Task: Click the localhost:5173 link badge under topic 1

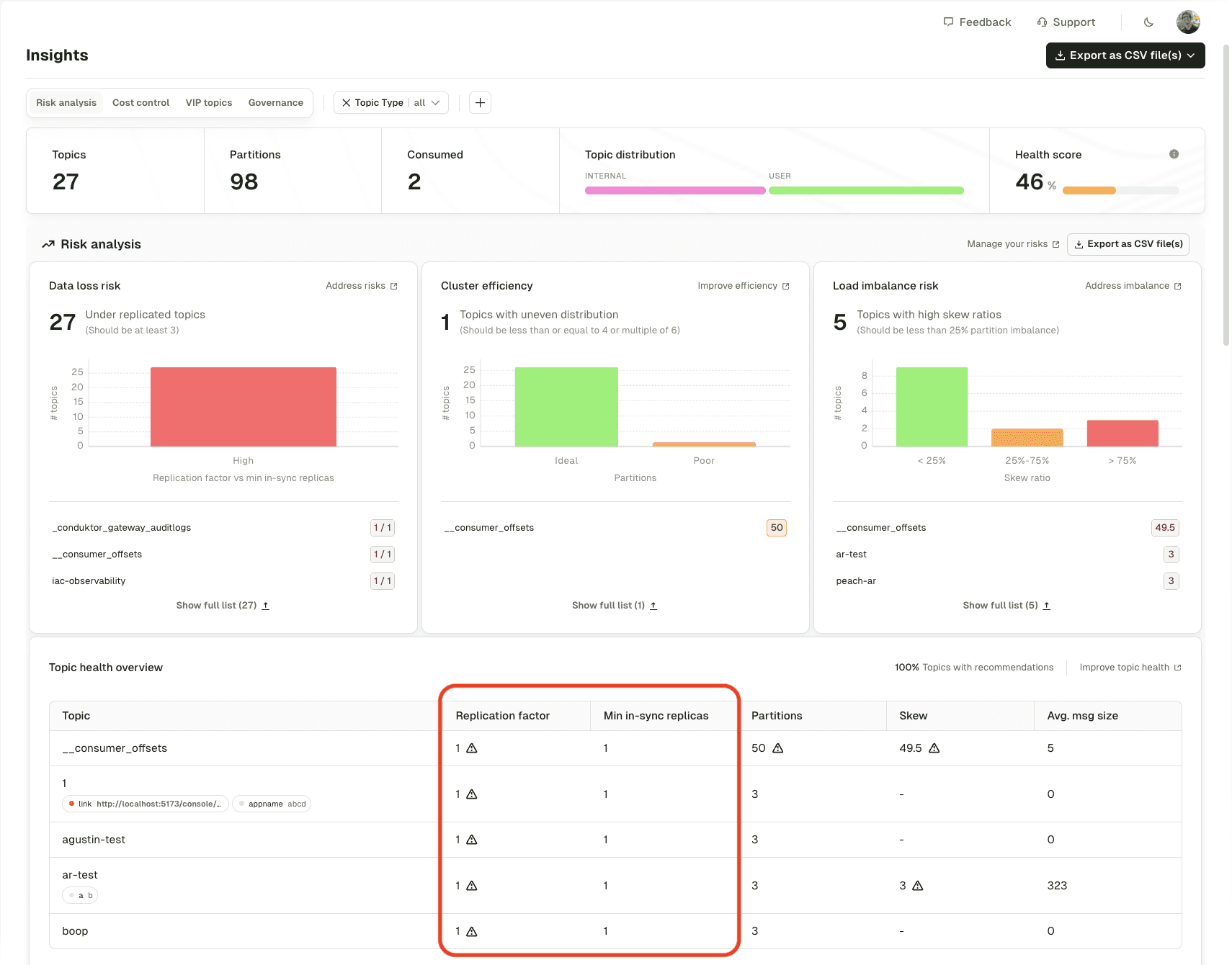Action: point(145,804)
